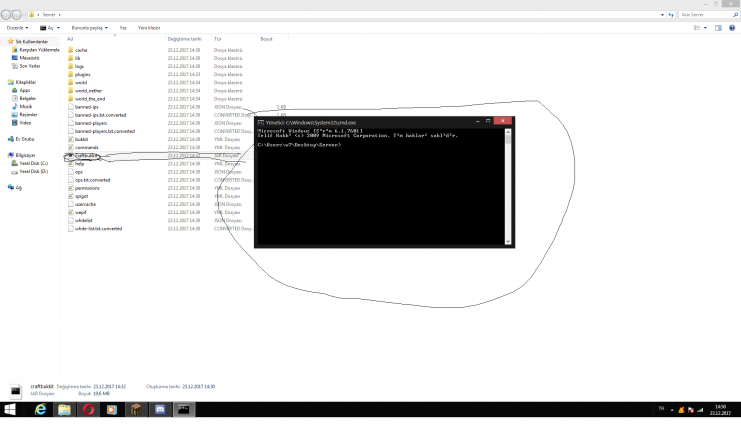Screen dimensions: 741x445
Task: Open Resimler library in sidebar
Action: click(x=28, y=114)
